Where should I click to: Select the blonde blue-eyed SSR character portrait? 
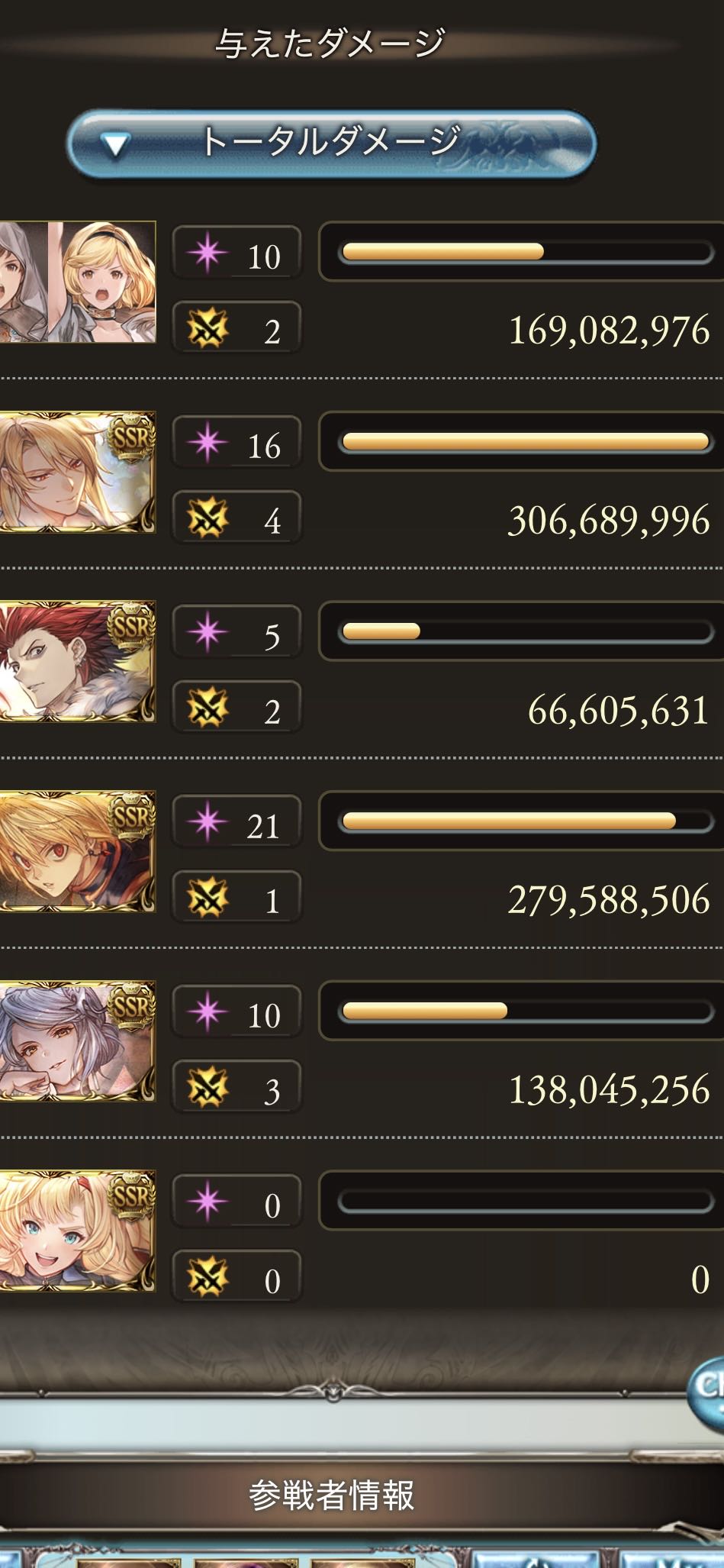pyautogui.click(x=78, y=1231)
